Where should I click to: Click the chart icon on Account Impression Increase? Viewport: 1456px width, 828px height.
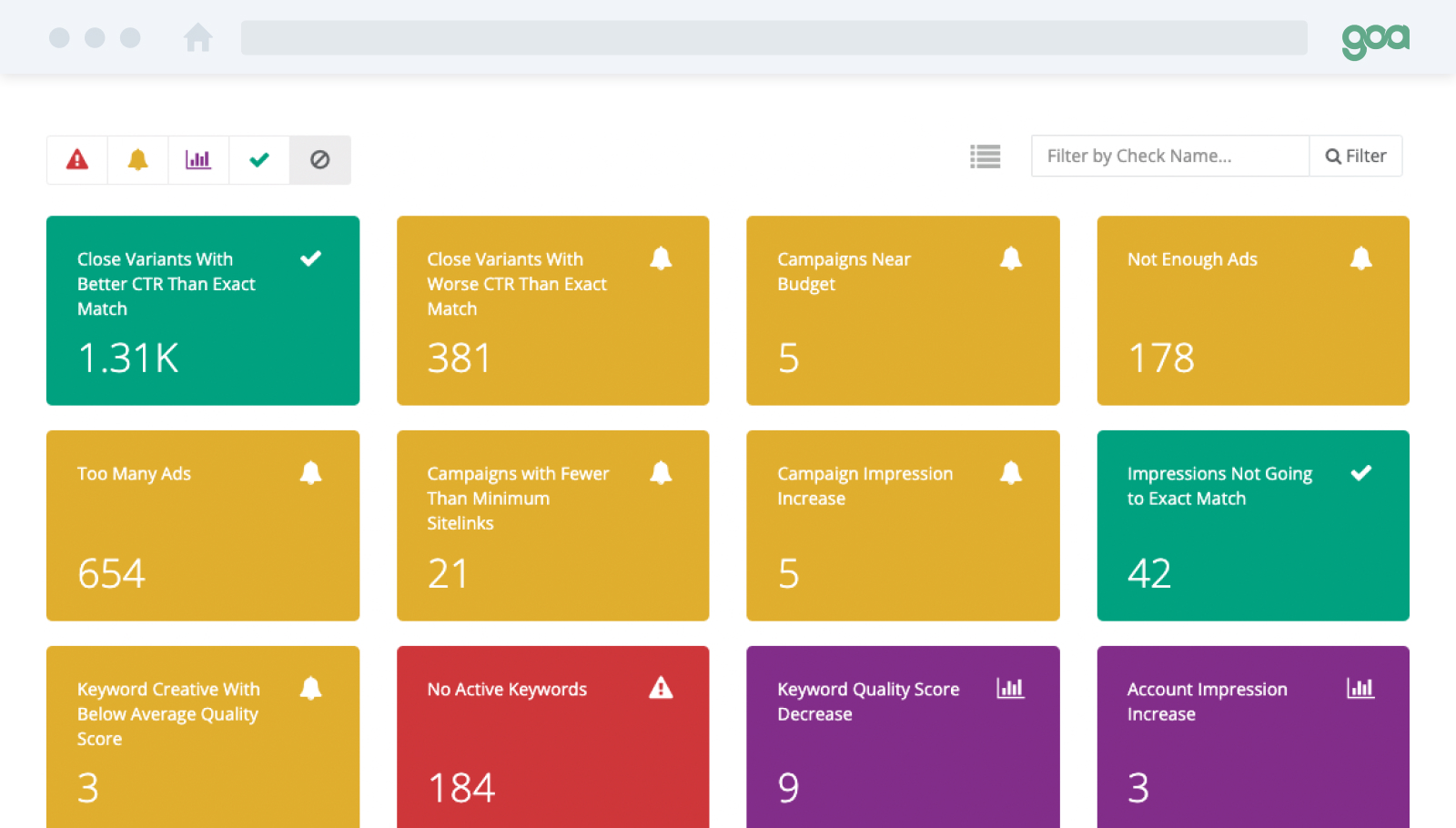tap(1361, 688)
